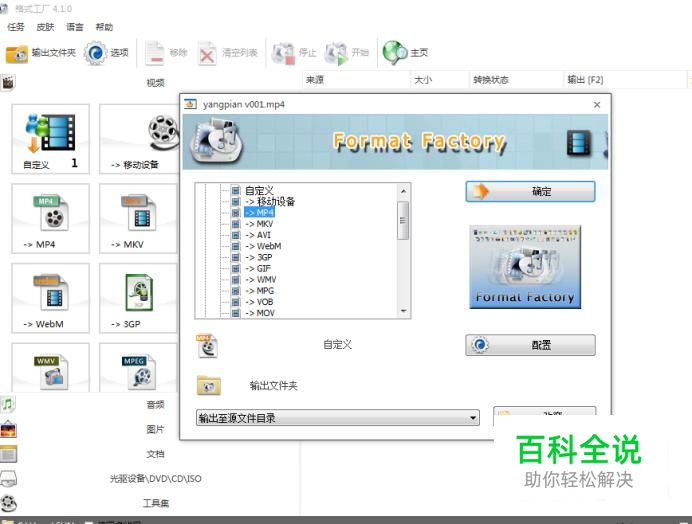Select -> VOB in the format tree
Image resolution: width=692 pixels, height=524 pixels.
click(259, 302)
